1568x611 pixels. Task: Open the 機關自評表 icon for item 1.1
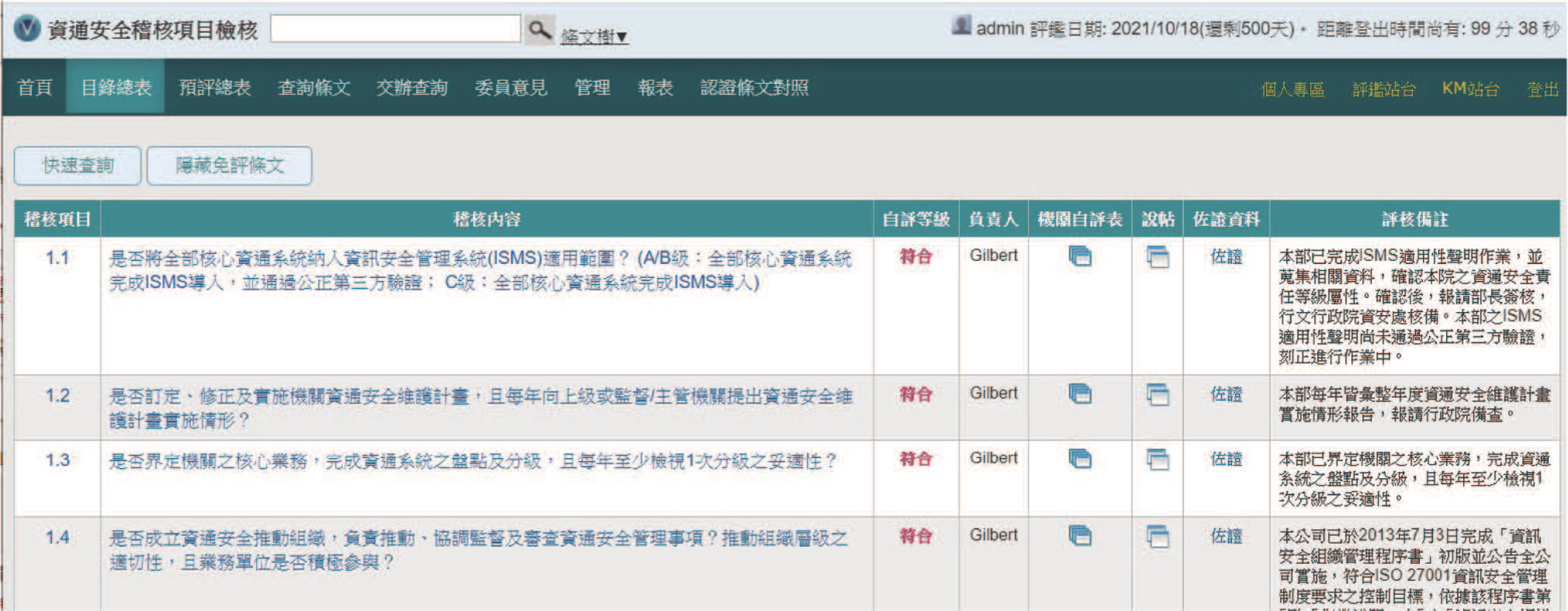[1080, 255]
